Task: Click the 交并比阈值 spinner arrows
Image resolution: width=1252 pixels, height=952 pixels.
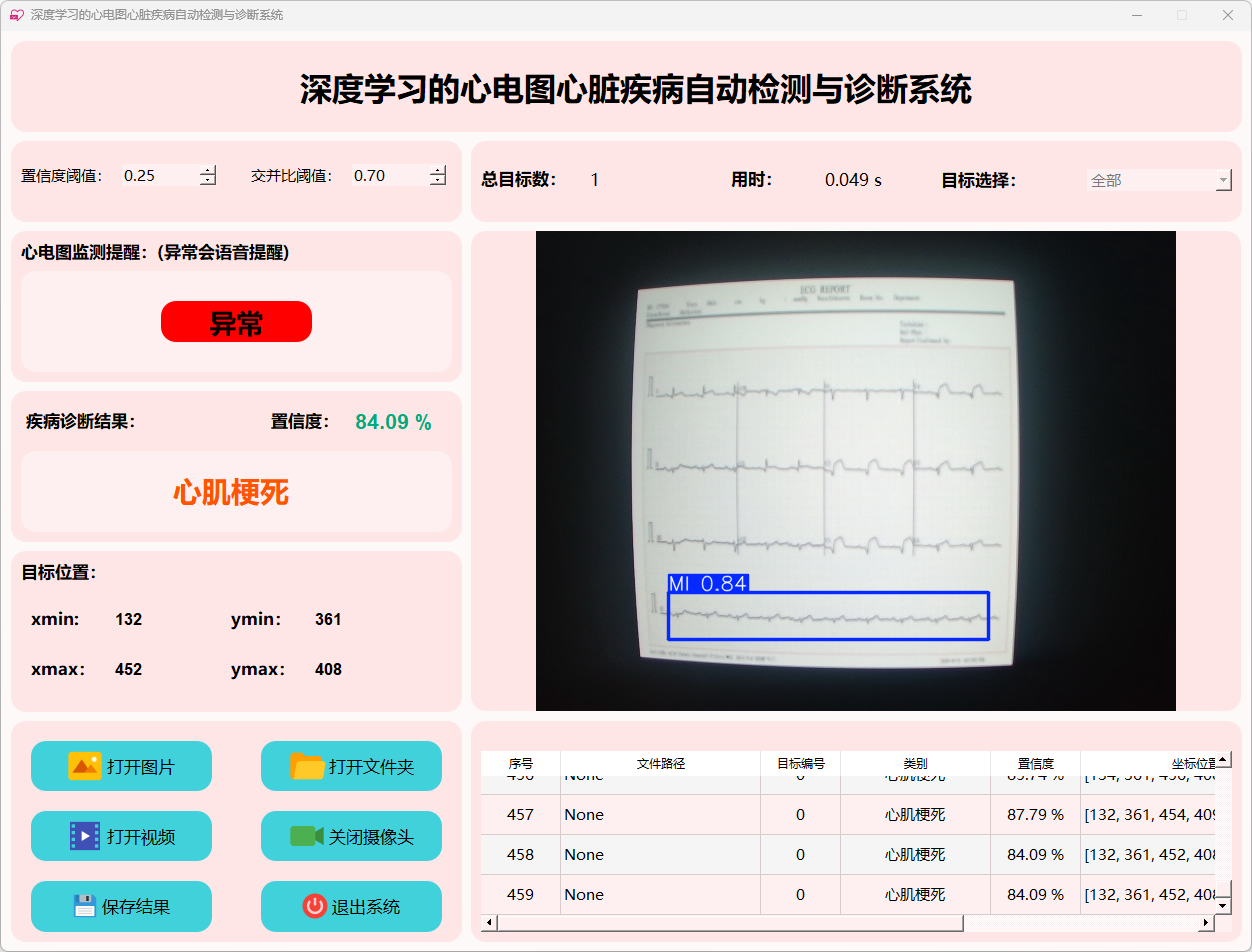Action: (438, 175)
